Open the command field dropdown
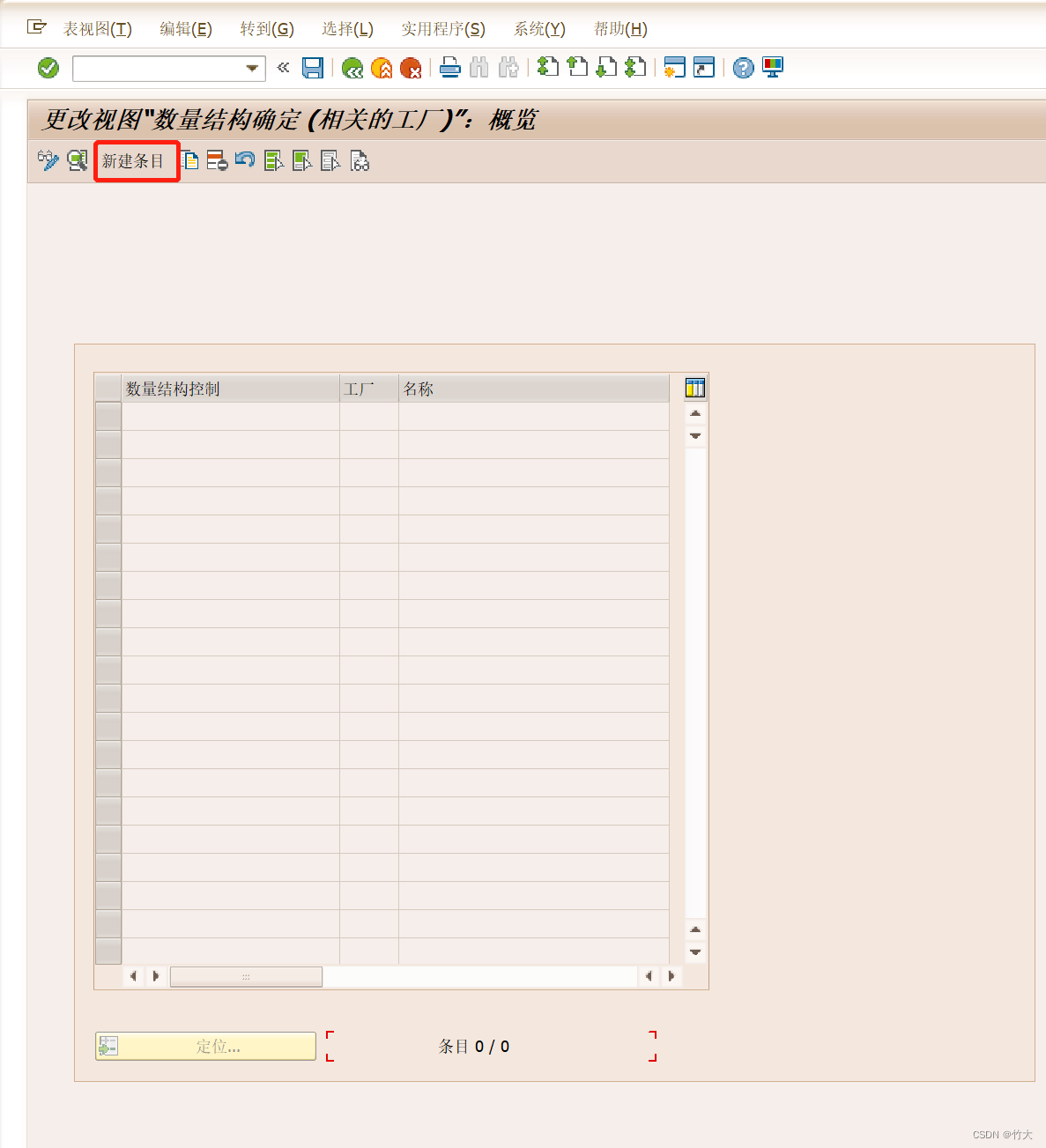The height and width of the screenshot is (1148, 1046). click(252, 68)
